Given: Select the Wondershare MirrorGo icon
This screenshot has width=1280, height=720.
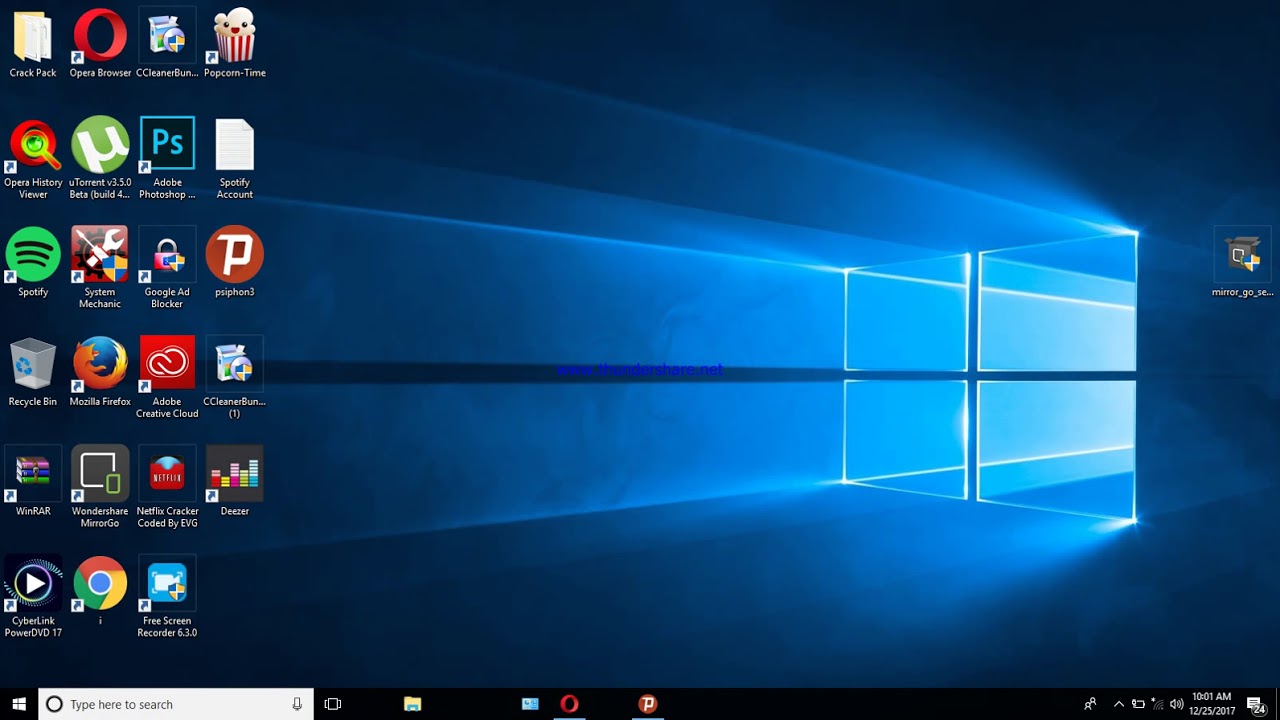Looking at the screenshot, I should (x=100, y=487).
